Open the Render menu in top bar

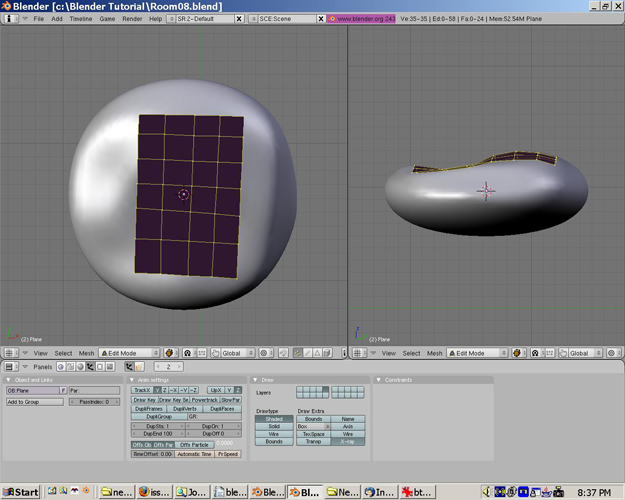coord(132,19)
